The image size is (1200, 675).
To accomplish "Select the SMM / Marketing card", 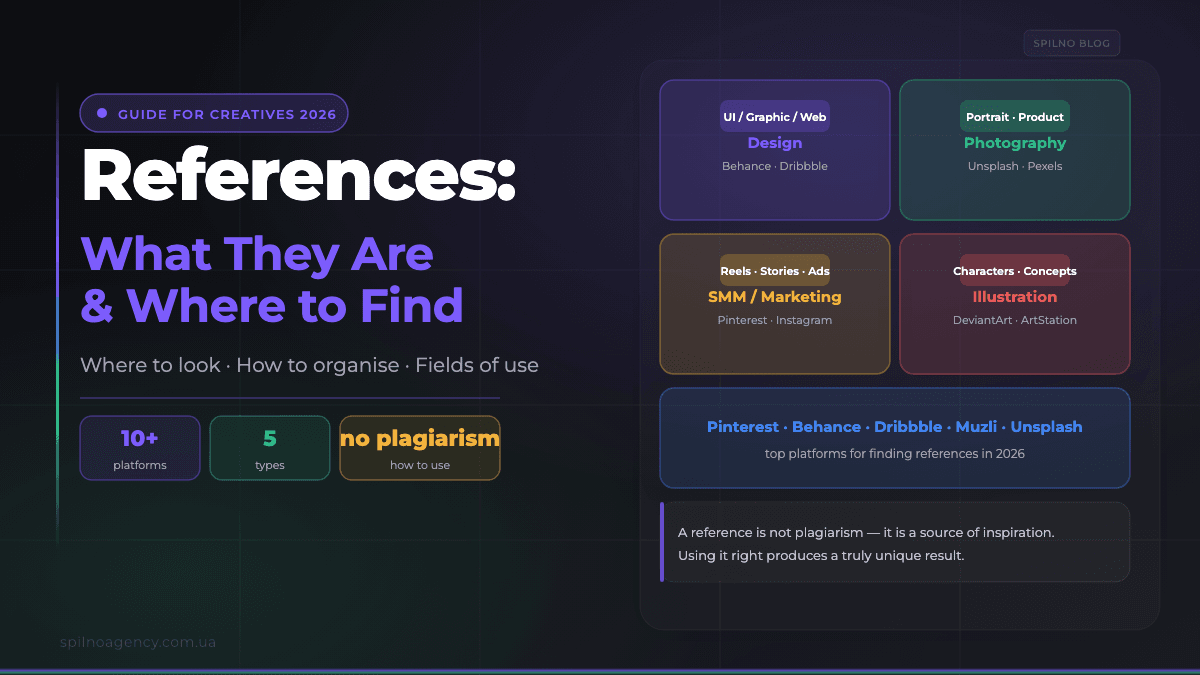I will coord(775,304).
